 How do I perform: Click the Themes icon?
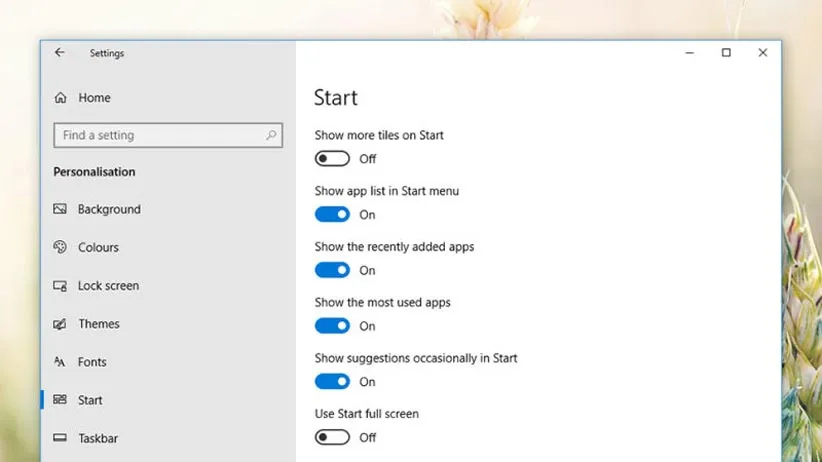point(60,324)
